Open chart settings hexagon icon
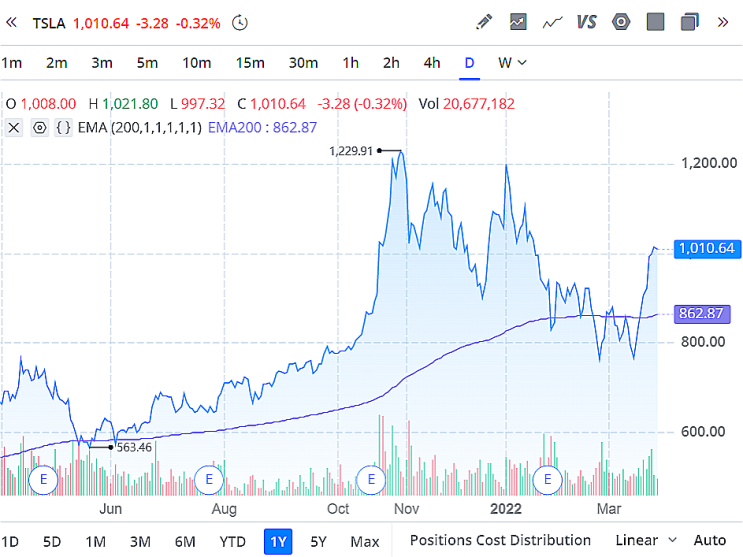Image resolution: width=743 pixels, height=557 pixels. (621, 22)
